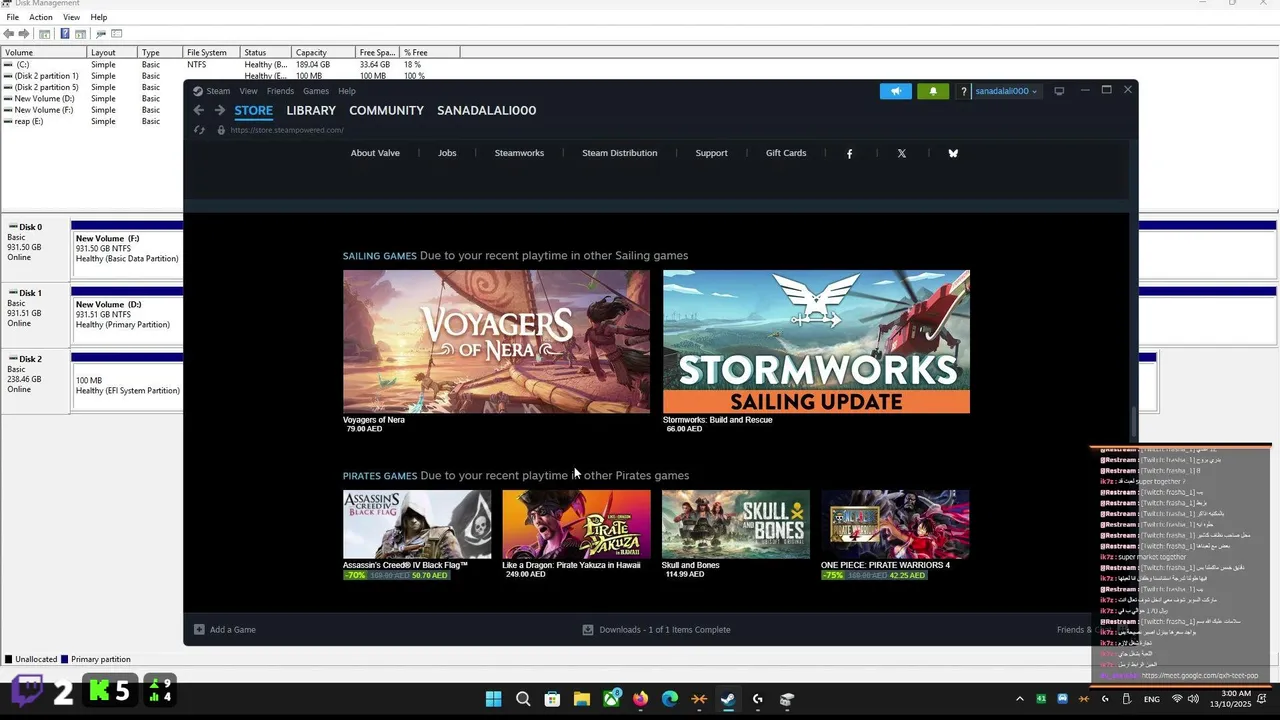
Task: Open Firefox from taskbar
Action: pyautogui.click(x=640, y=699)
